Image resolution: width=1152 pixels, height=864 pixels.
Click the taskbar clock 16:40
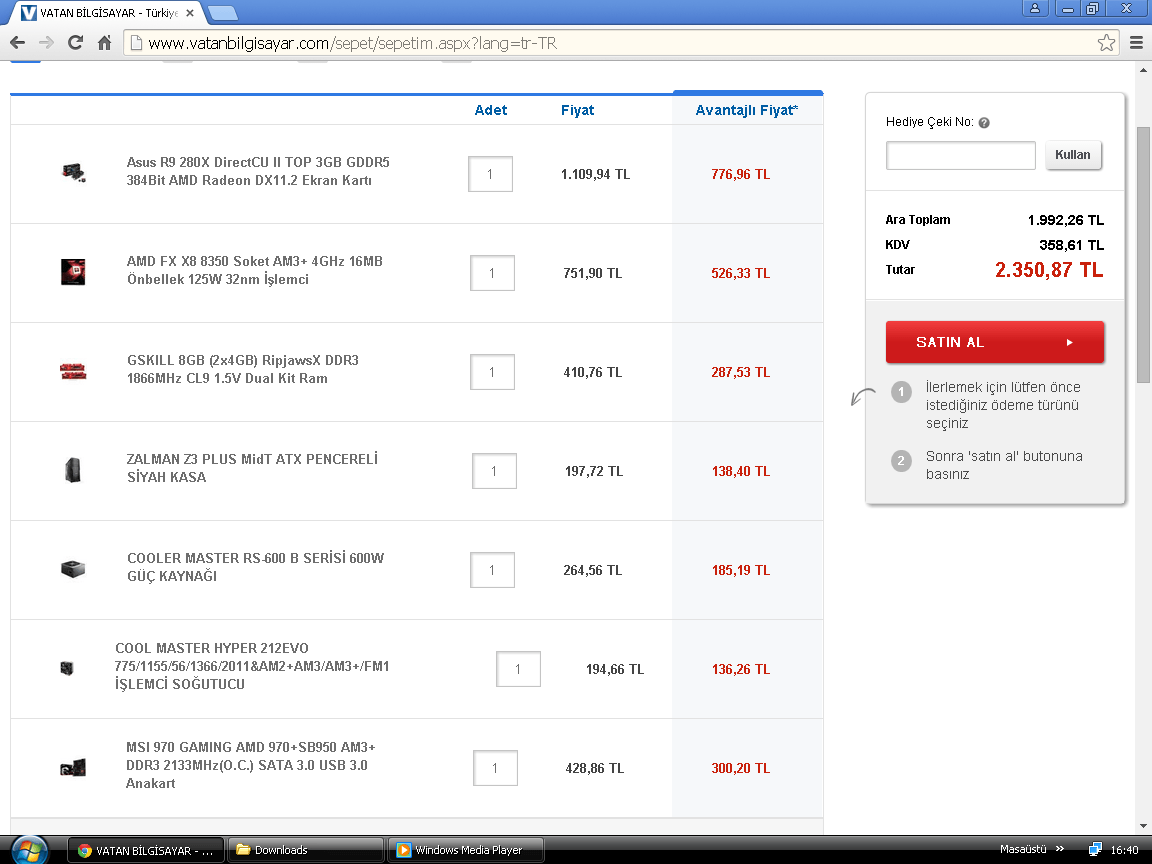coord(1124,850)
